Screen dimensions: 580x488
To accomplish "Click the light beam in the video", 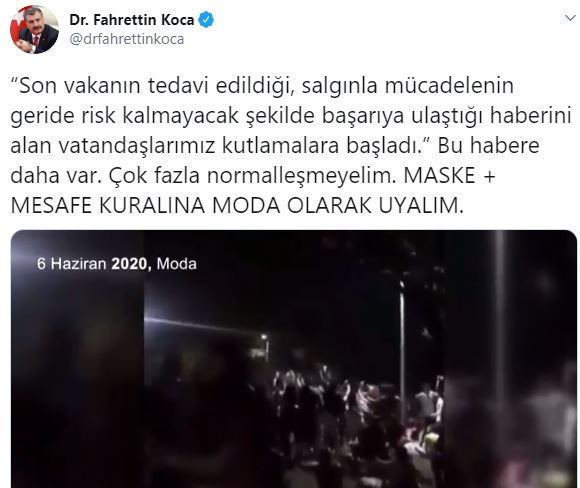I will pos(200,326).
